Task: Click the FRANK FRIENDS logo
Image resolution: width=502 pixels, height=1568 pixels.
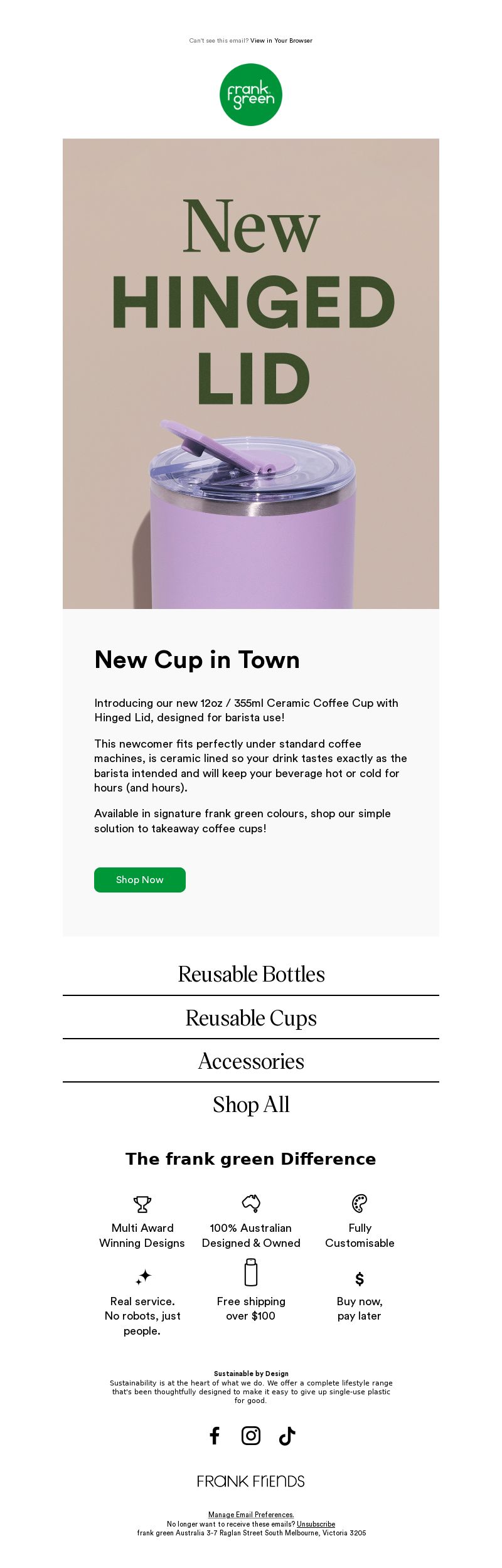Action: [251, 1481]
